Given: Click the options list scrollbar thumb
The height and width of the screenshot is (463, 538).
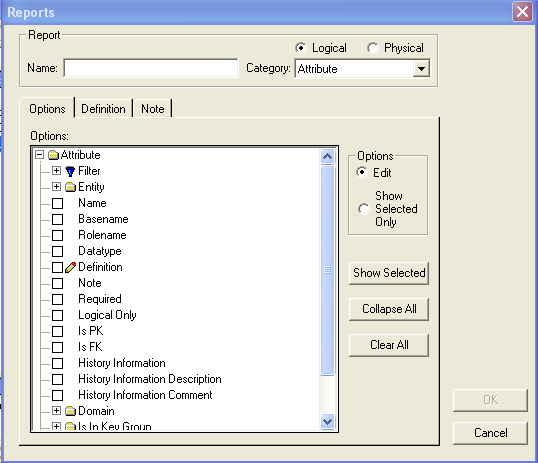Looking at the screenshot, I should [x=328, y=270].
